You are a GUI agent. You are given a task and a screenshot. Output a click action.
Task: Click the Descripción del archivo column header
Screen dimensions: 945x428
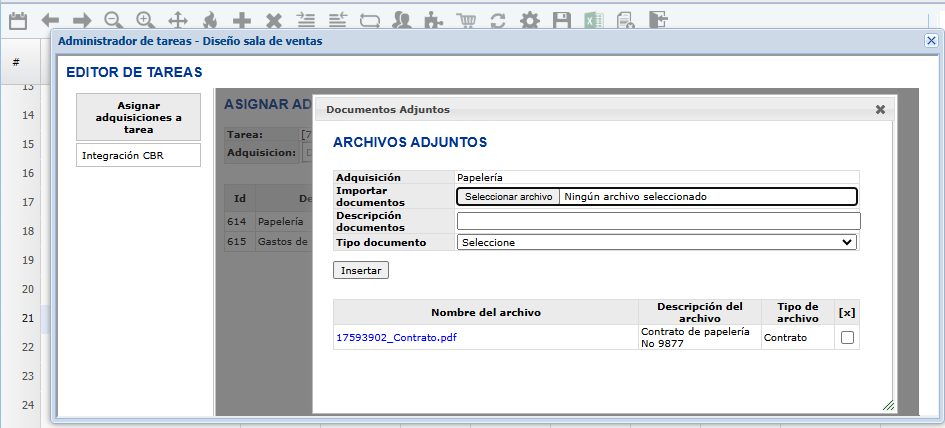coord(700,312)
